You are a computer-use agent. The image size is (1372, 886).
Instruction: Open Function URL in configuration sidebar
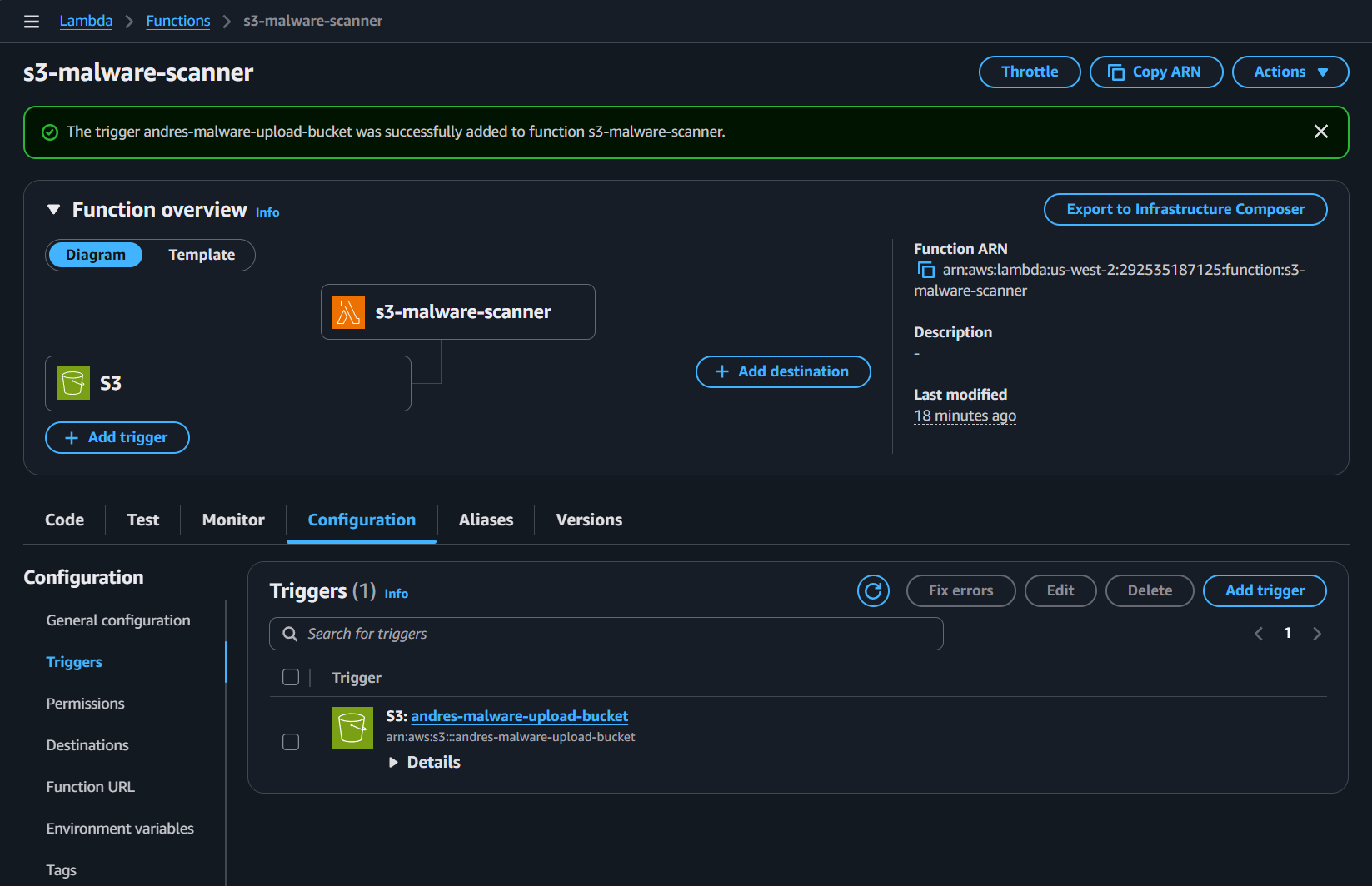[91, 787]
